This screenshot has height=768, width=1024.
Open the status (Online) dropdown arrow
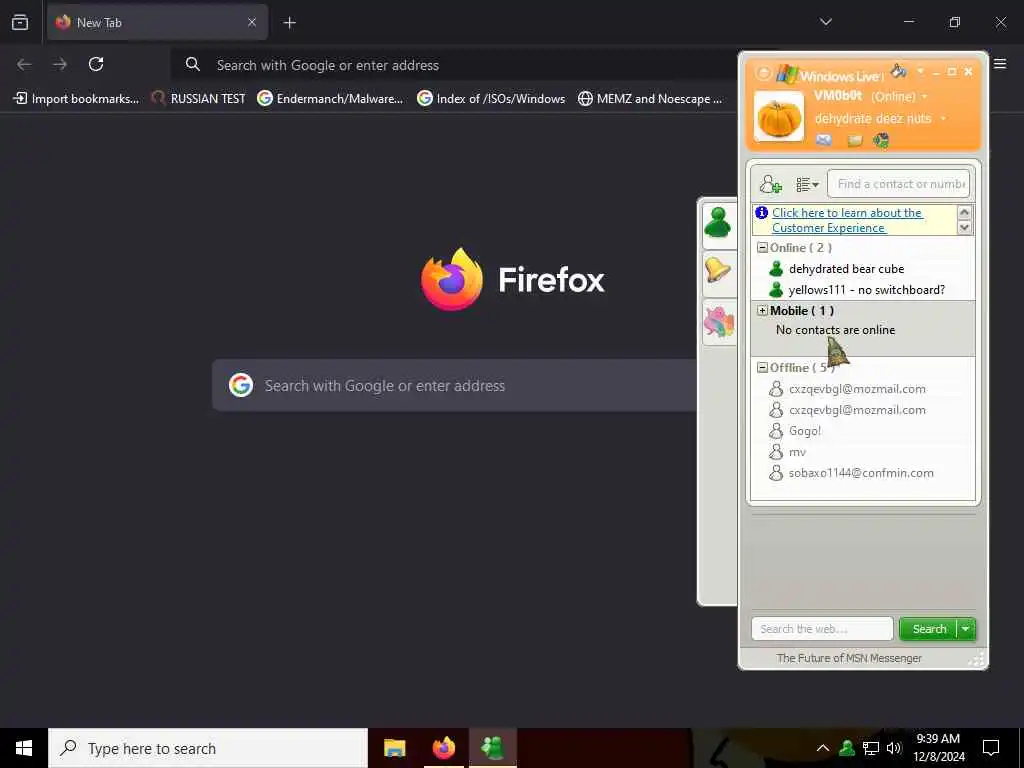(924, 97)
